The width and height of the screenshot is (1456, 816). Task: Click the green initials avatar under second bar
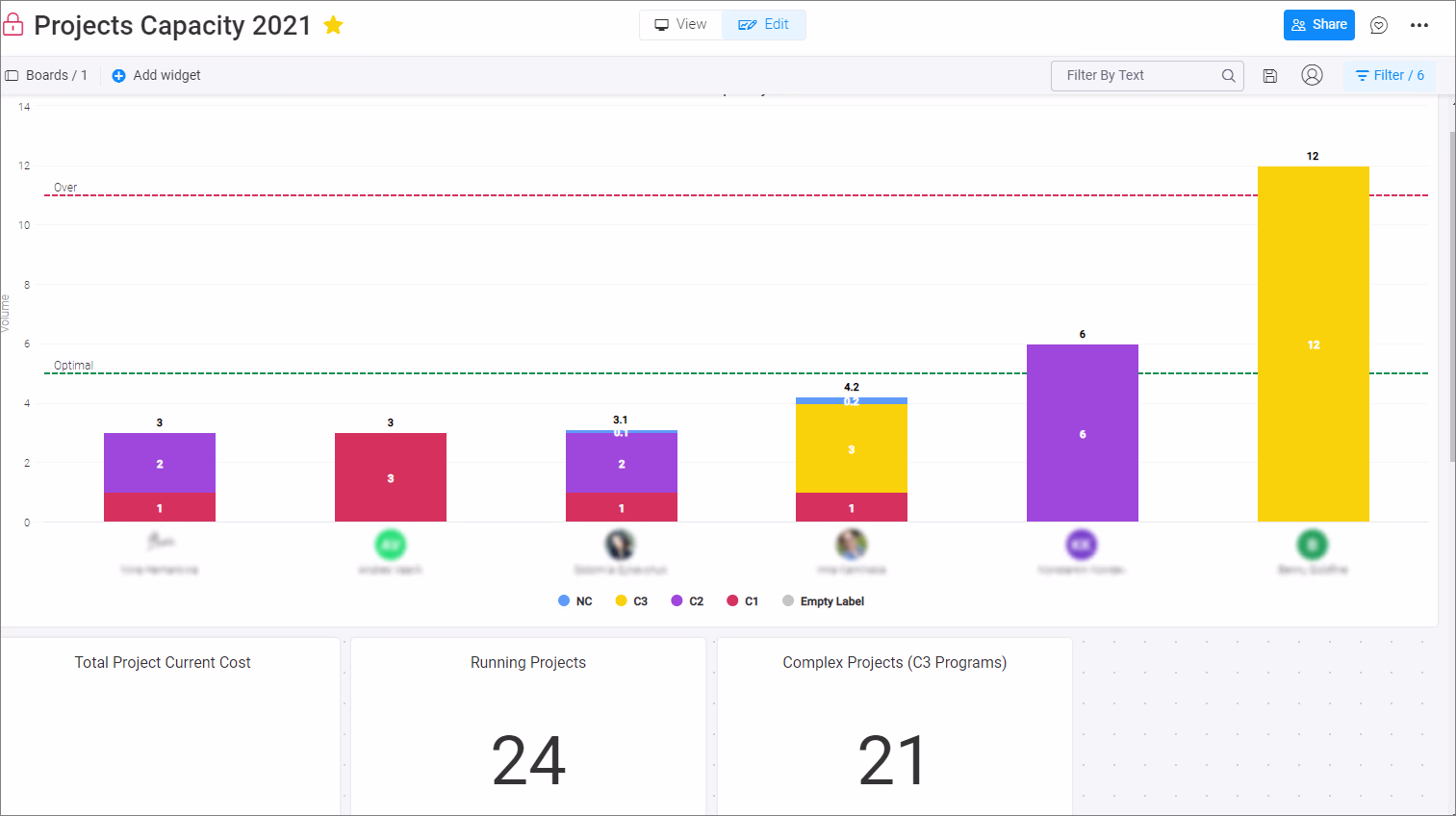390,545
